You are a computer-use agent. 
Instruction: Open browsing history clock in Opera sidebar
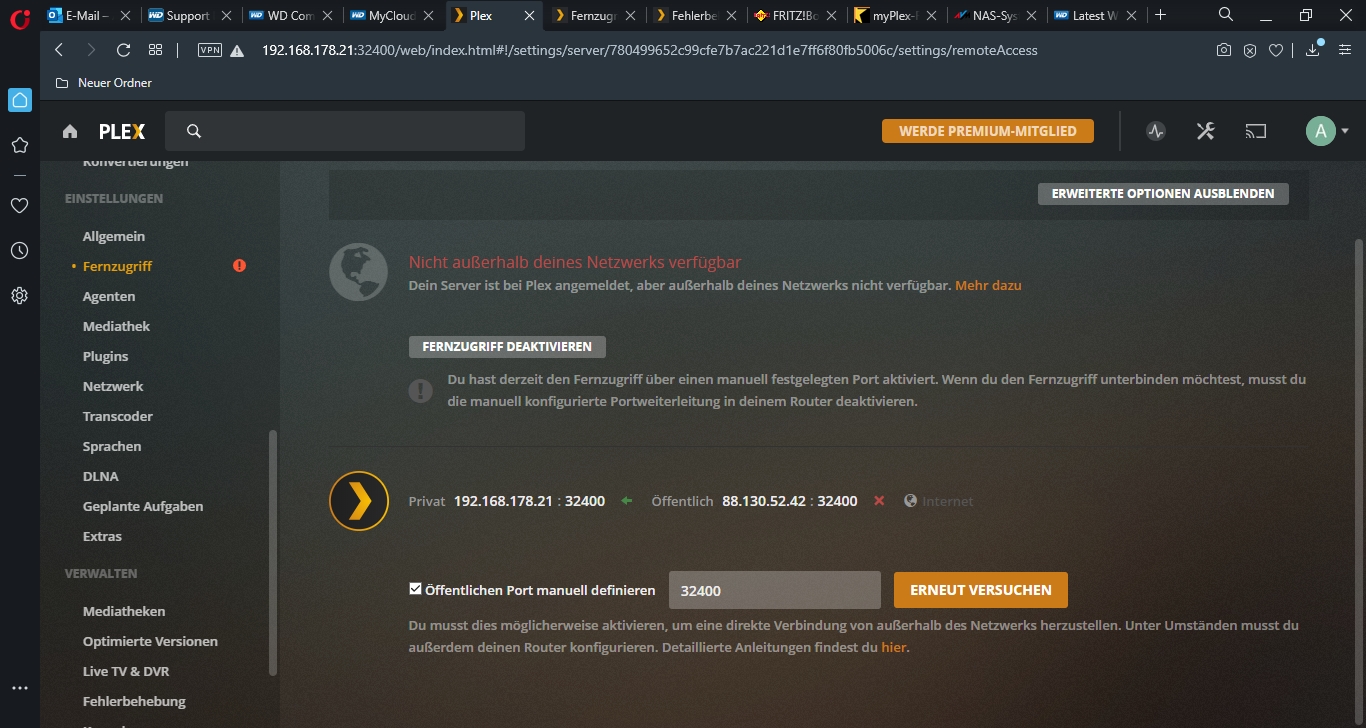[19, 251]
